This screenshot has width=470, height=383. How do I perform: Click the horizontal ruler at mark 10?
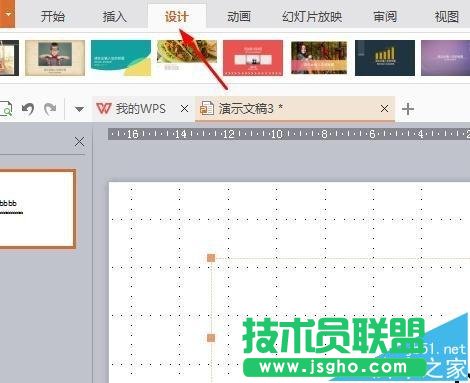point(276,134)
